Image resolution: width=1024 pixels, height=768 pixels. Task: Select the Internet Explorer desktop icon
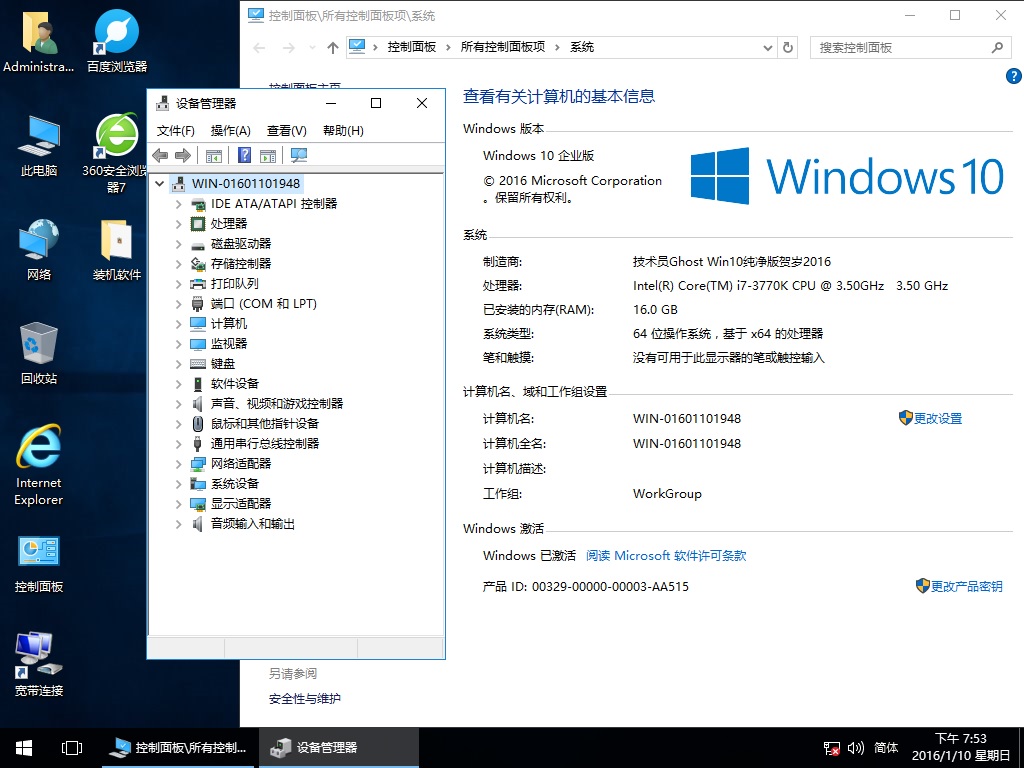click(39, 464)
